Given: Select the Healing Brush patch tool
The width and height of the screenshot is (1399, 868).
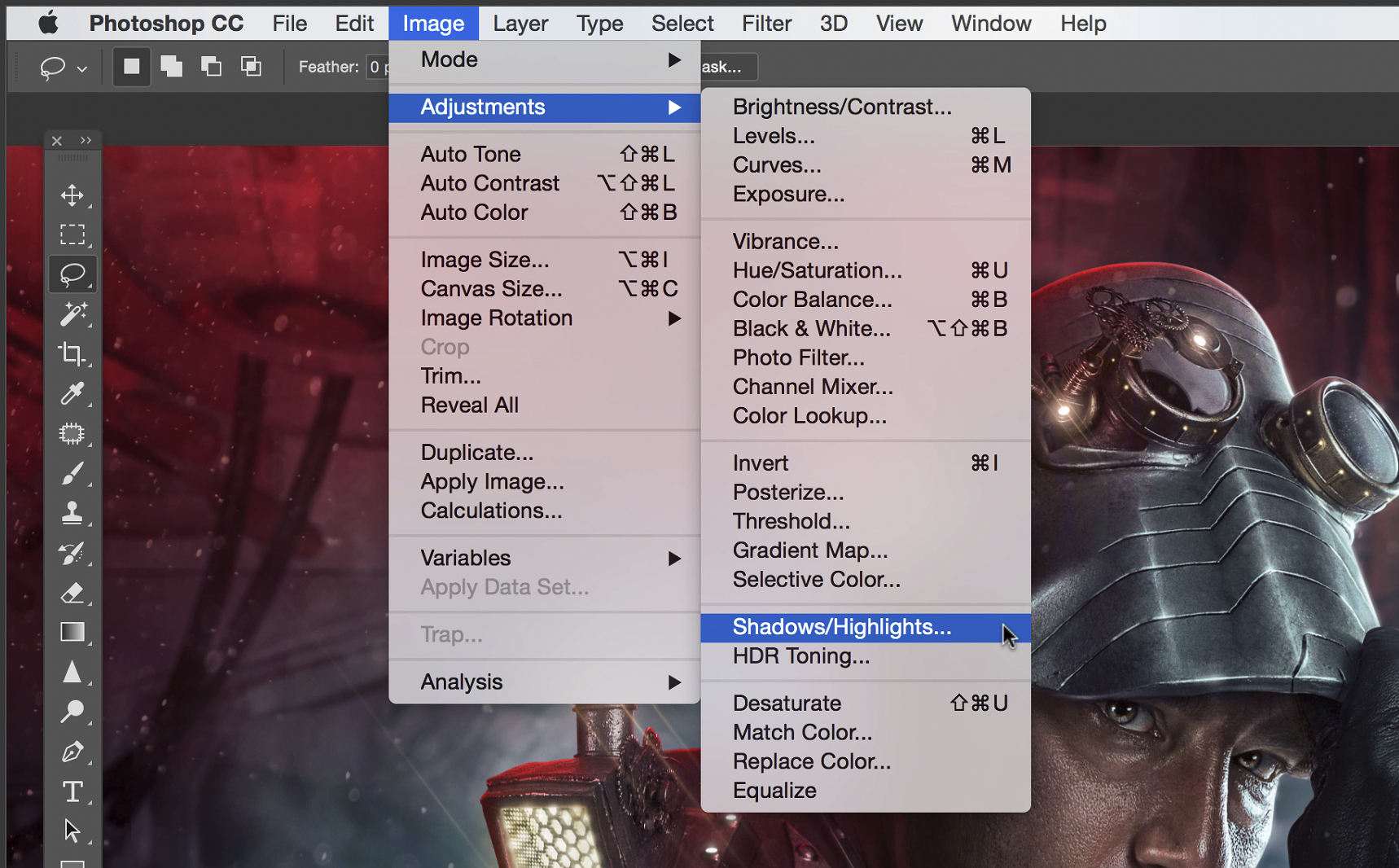Looking at the screenshot, I should click(x=72, y=433).
